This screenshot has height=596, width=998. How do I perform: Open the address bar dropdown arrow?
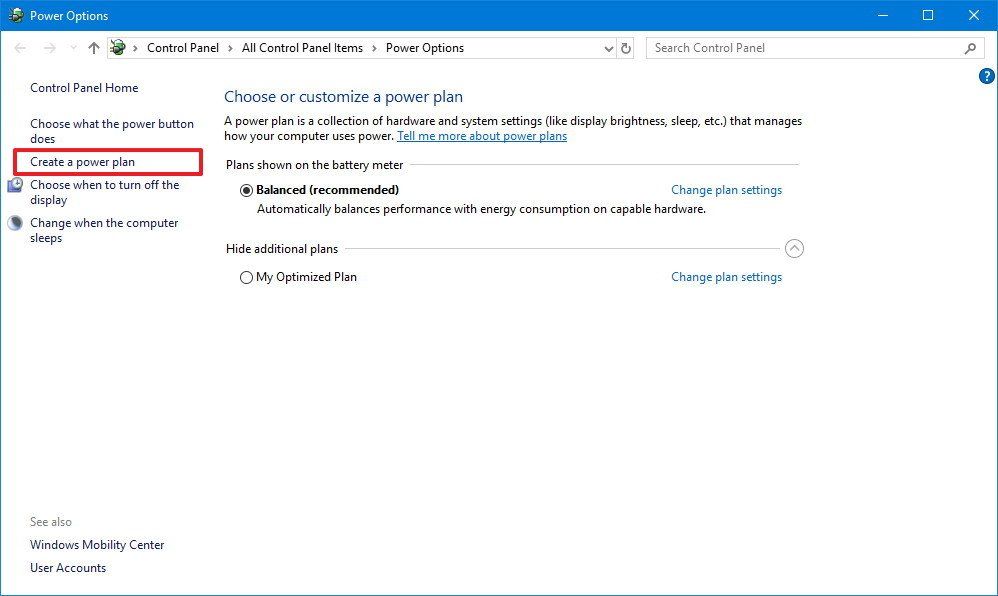pyautogui.click(x=608, y=47)
